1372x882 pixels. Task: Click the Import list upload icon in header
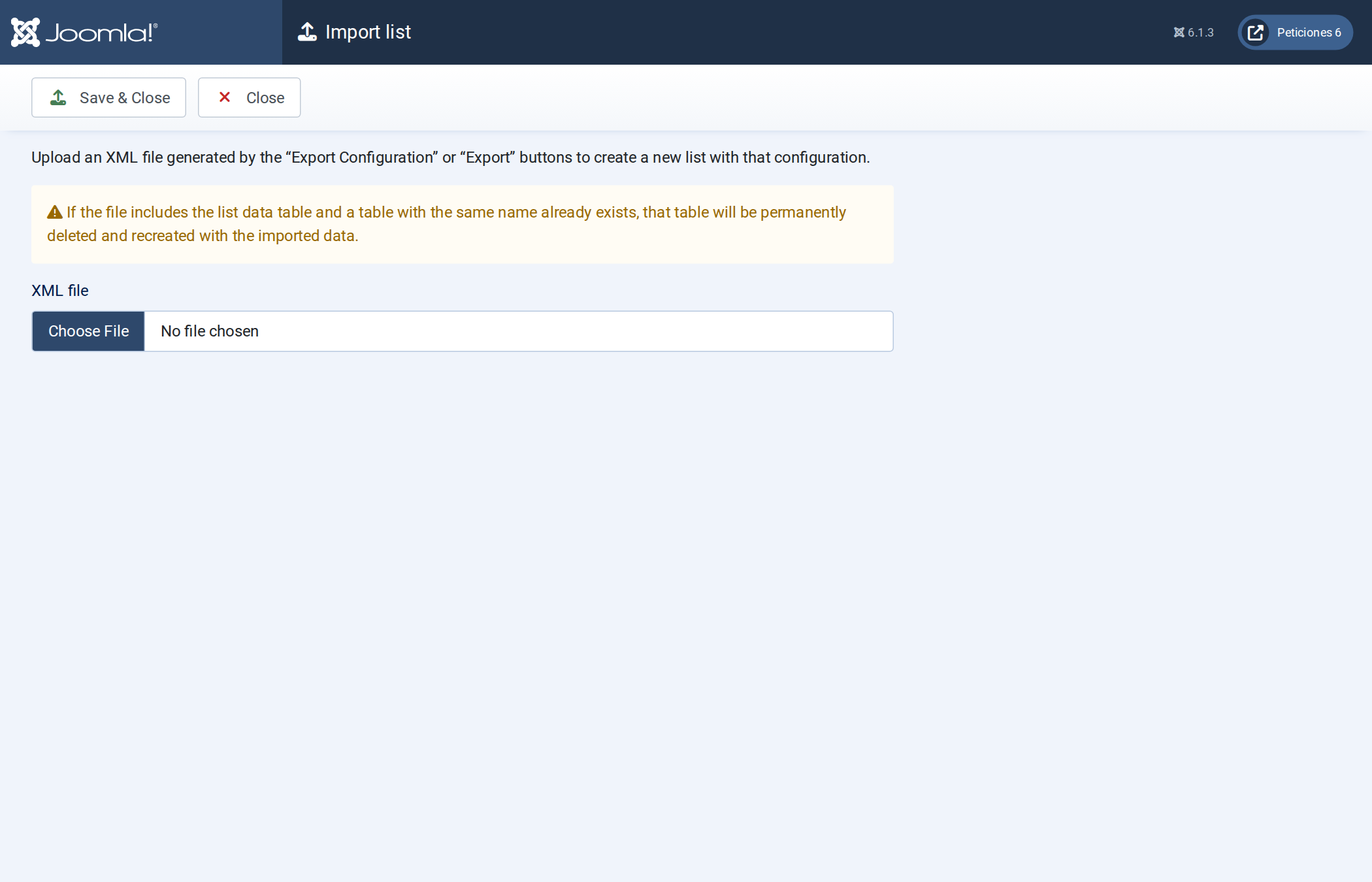pos(307,32)
